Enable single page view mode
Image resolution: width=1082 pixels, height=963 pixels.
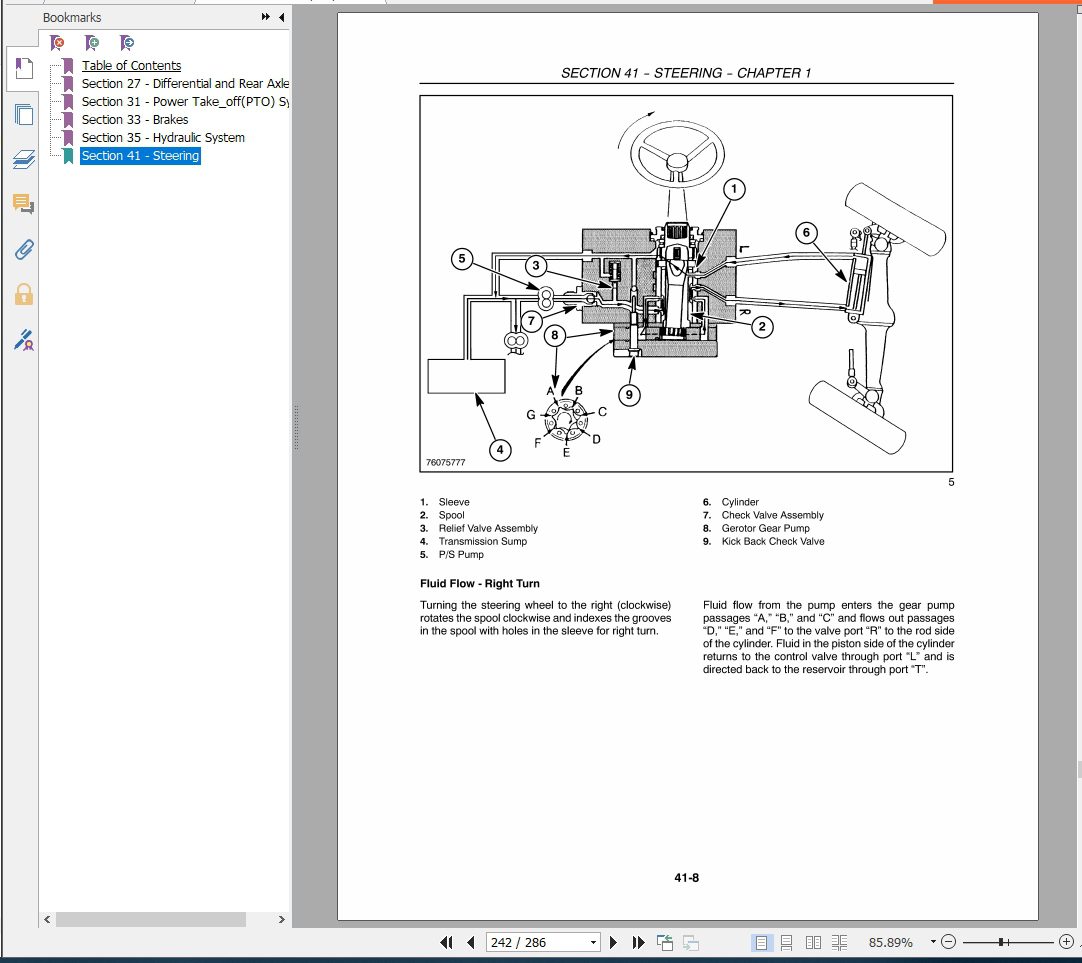[760, 942]
